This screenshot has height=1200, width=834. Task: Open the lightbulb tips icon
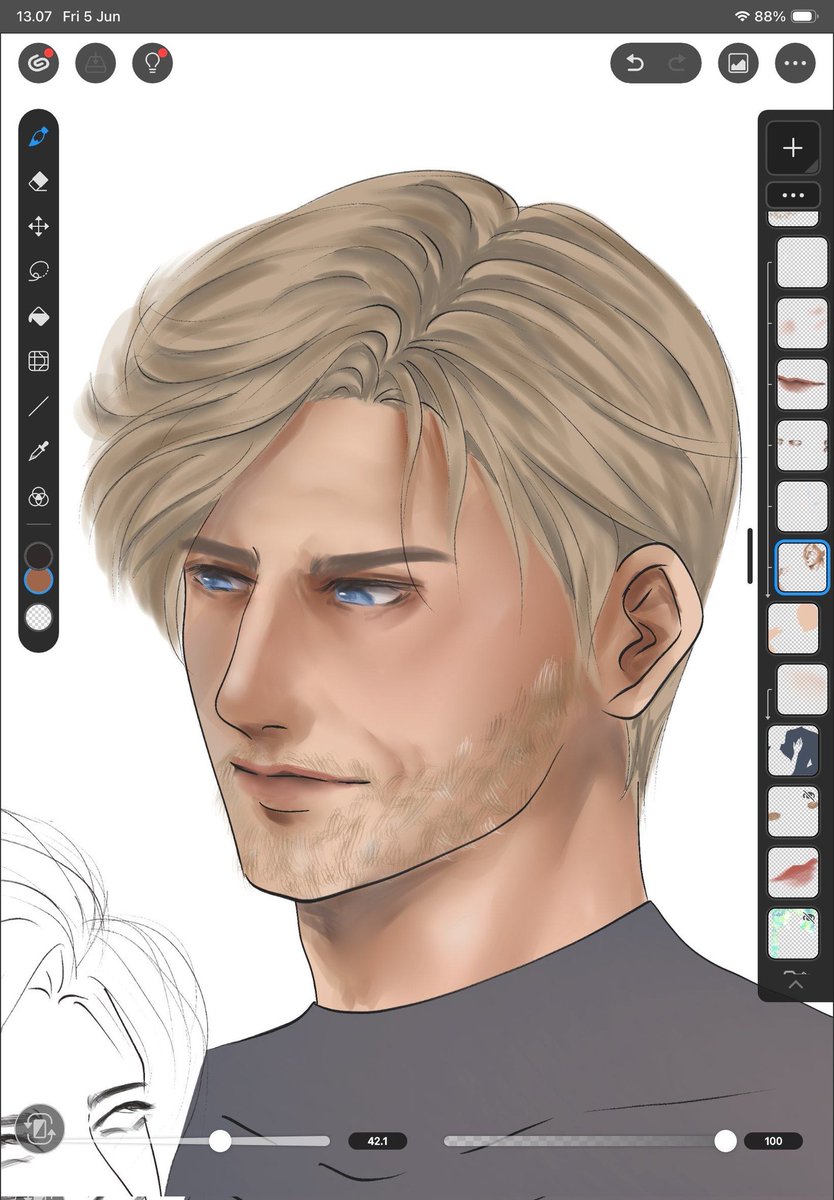pos(153,63)
